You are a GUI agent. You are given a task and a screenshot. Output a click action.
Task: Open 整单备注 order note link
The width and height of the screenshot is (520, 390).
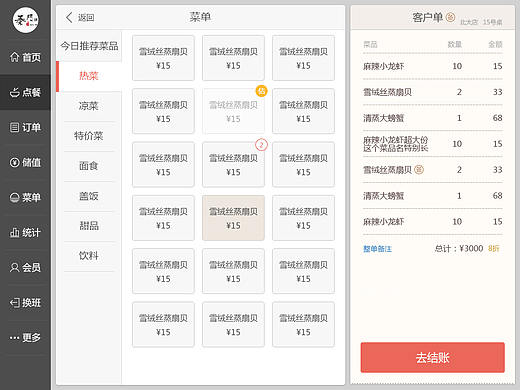point(377,249)
